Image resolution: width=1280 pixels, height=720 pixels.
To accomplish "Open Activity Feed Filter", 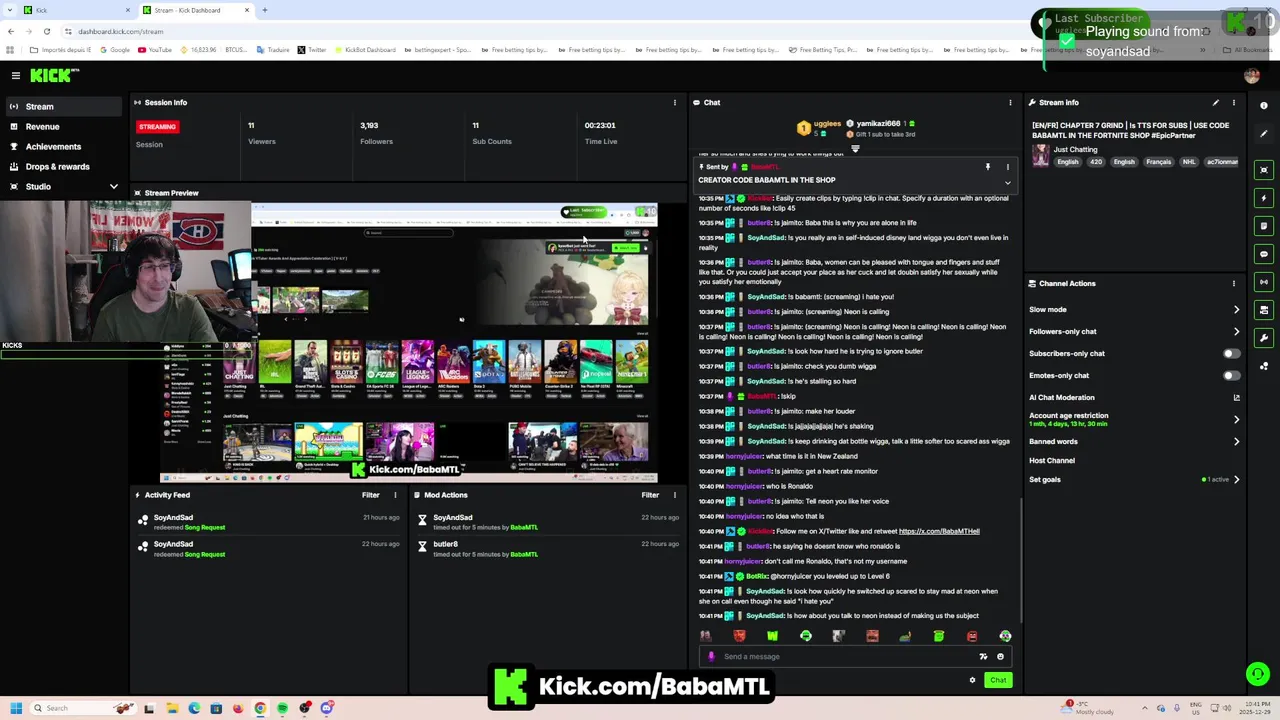I will click(370, 495).
